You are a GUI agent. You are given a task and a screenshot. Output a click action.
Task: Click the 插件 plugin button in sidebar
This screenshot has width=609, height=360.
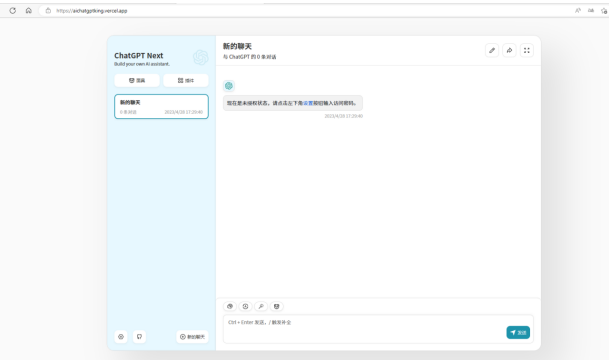[x=186, y=80]
